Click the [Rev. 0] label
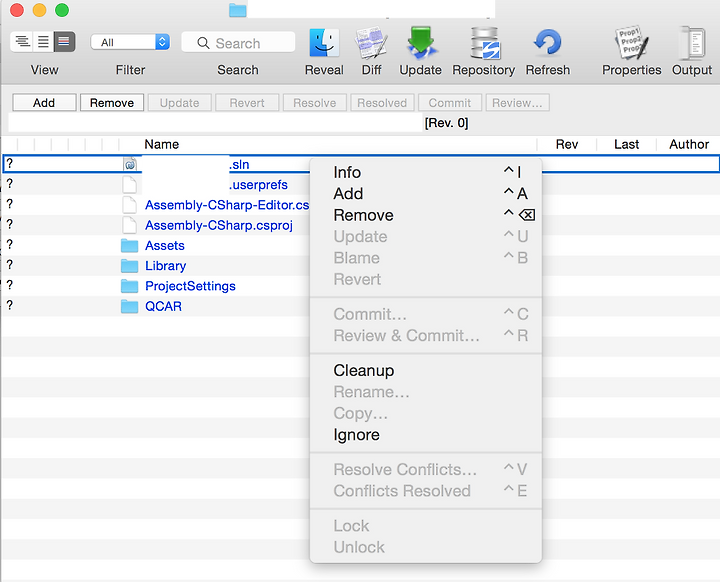This screenshot has height=582, width=720. [x=446, y=123]
